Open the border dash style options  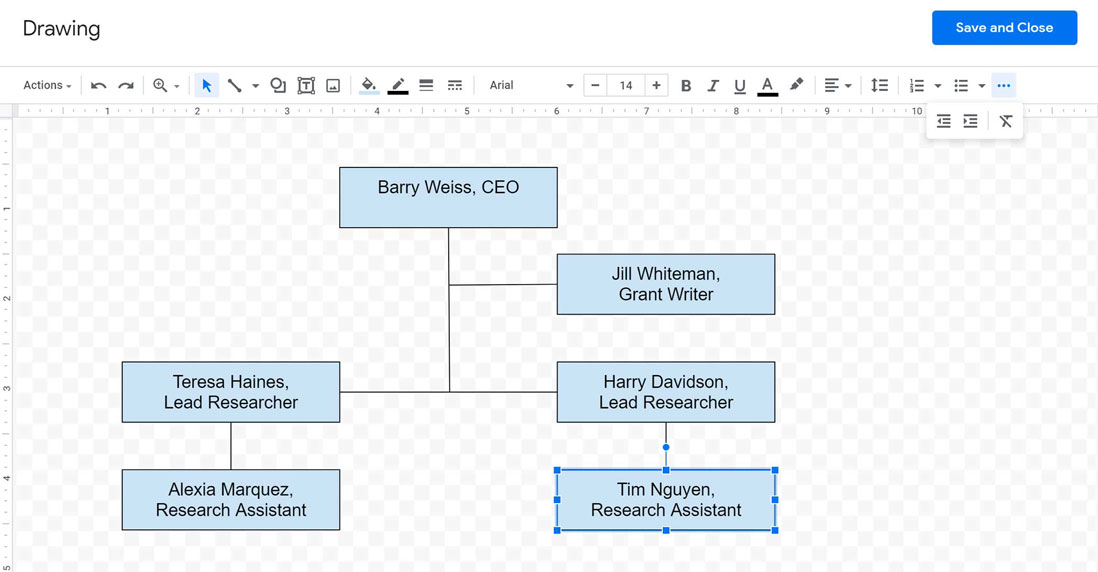tap(454, 86)
